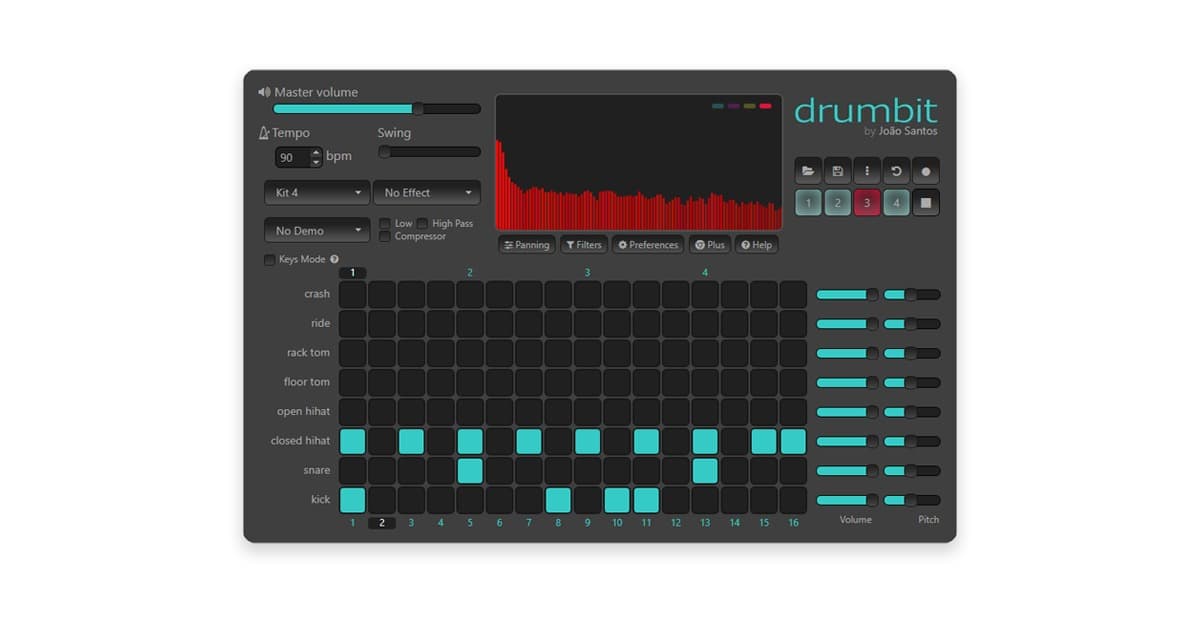Open the Panning panel
Image resolution: width=1200 pixels, height=627 pixels.
pyautogui.click(x=526, y=244)
